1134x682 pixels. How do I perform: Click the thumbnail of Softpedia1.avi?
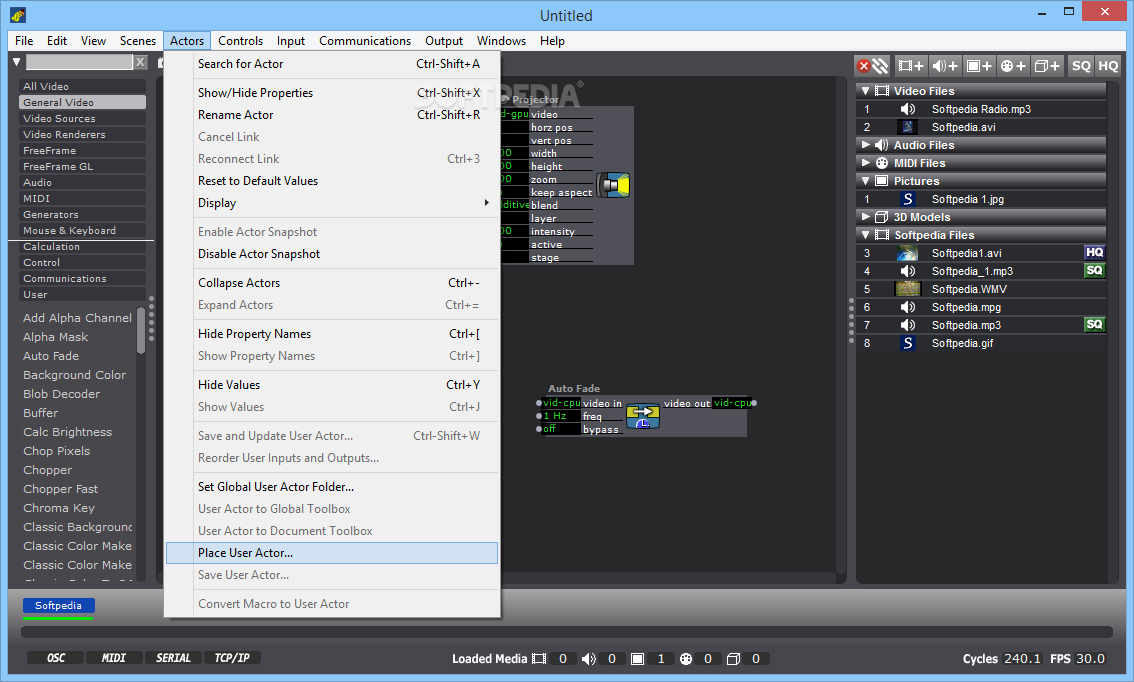[x=908, y=253]
